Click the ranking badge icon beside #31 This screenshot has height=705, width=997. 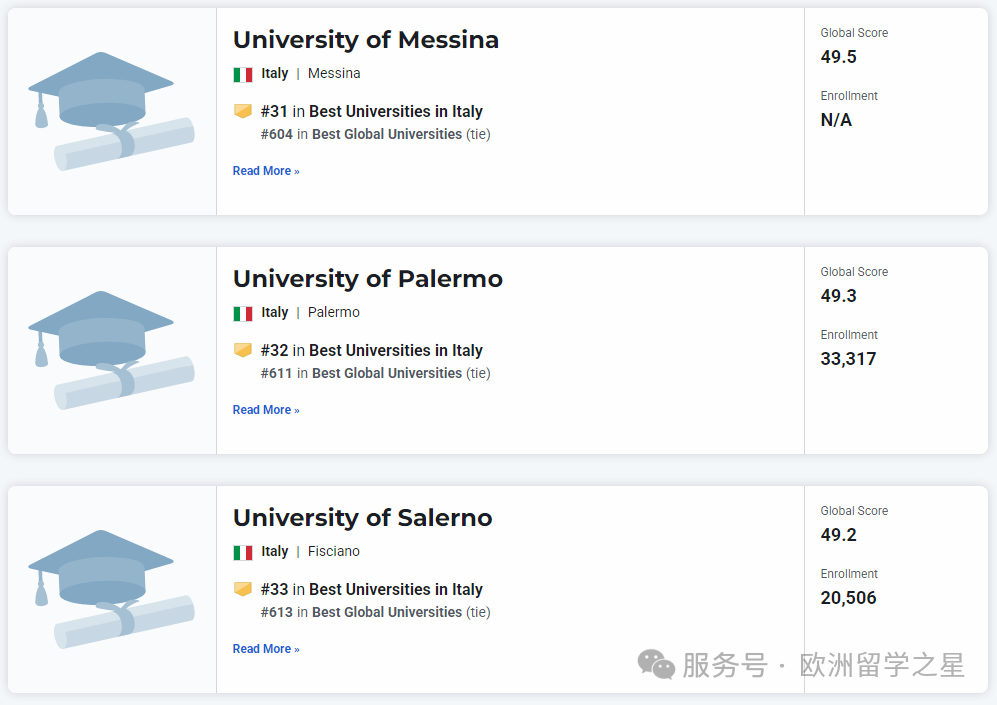243,111
